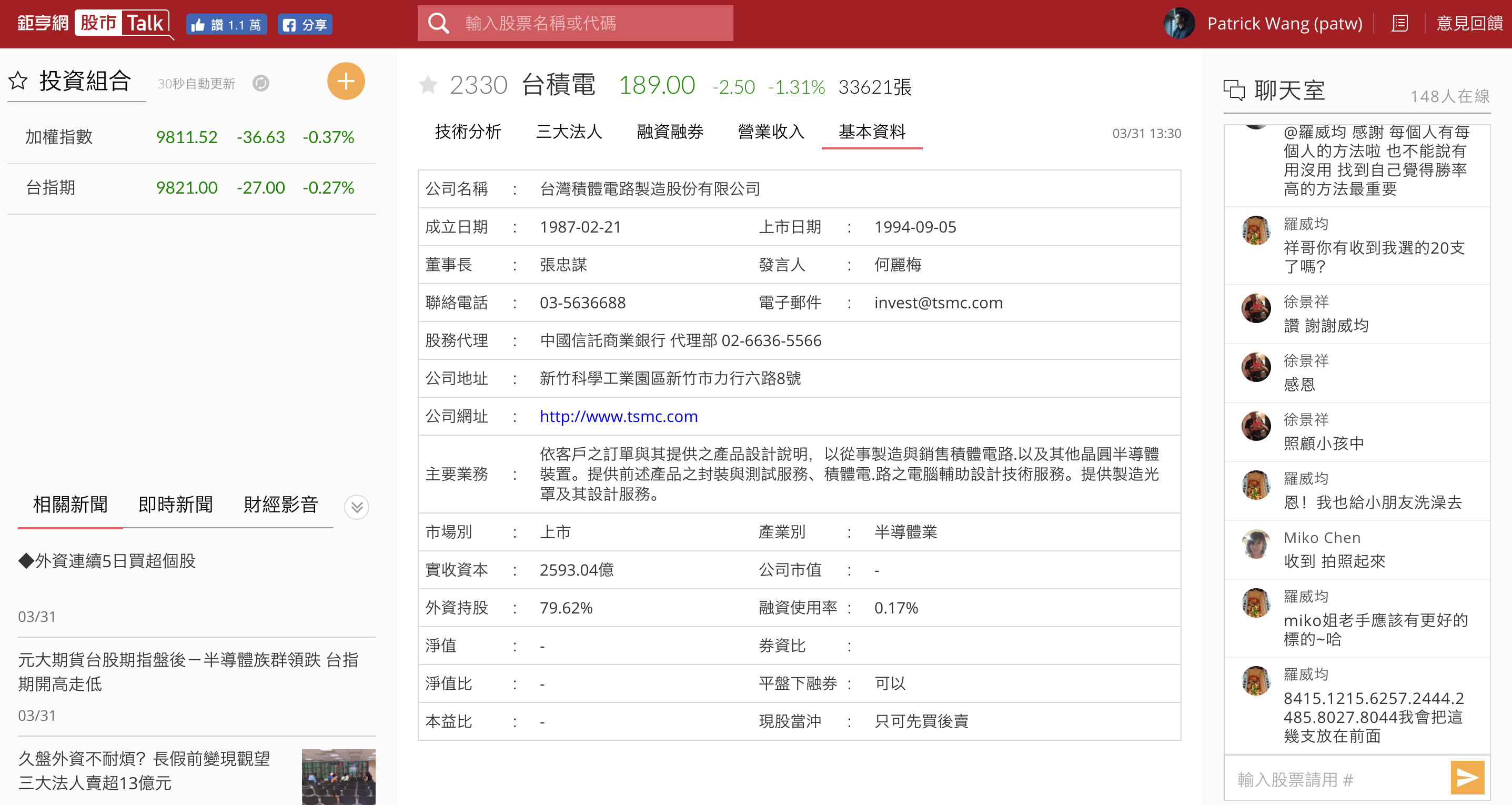
Task: Click Patrick Wang (patw) username
Action: [x=1284, y=24]
